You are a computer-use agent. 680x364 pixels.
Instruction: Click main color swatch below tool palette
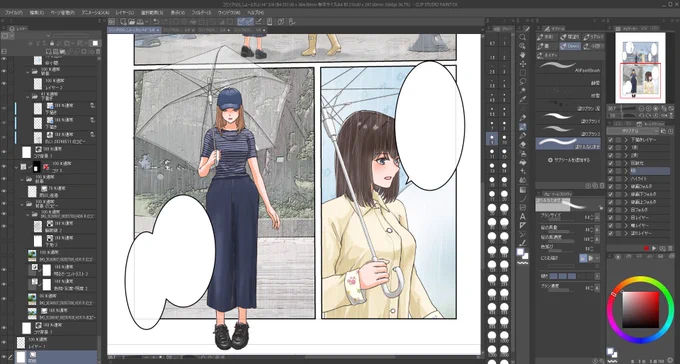(x=521, y=252)
